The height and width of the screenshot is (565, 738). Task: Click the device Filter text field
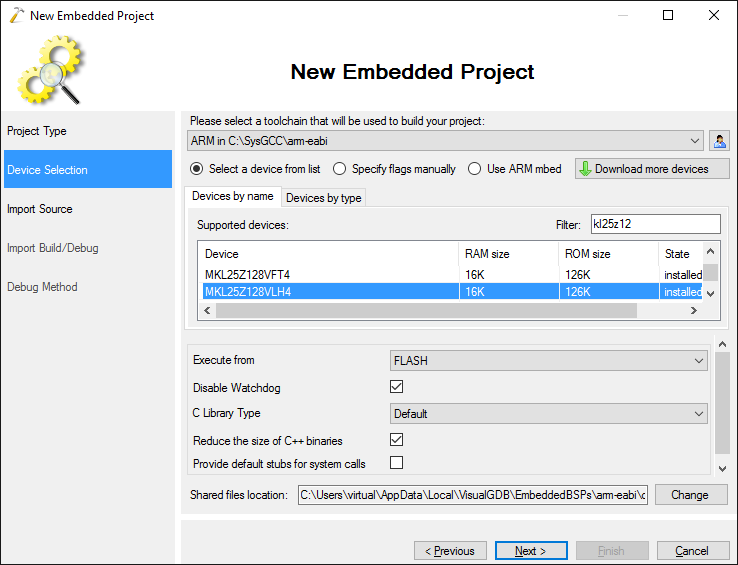(655, 224)
